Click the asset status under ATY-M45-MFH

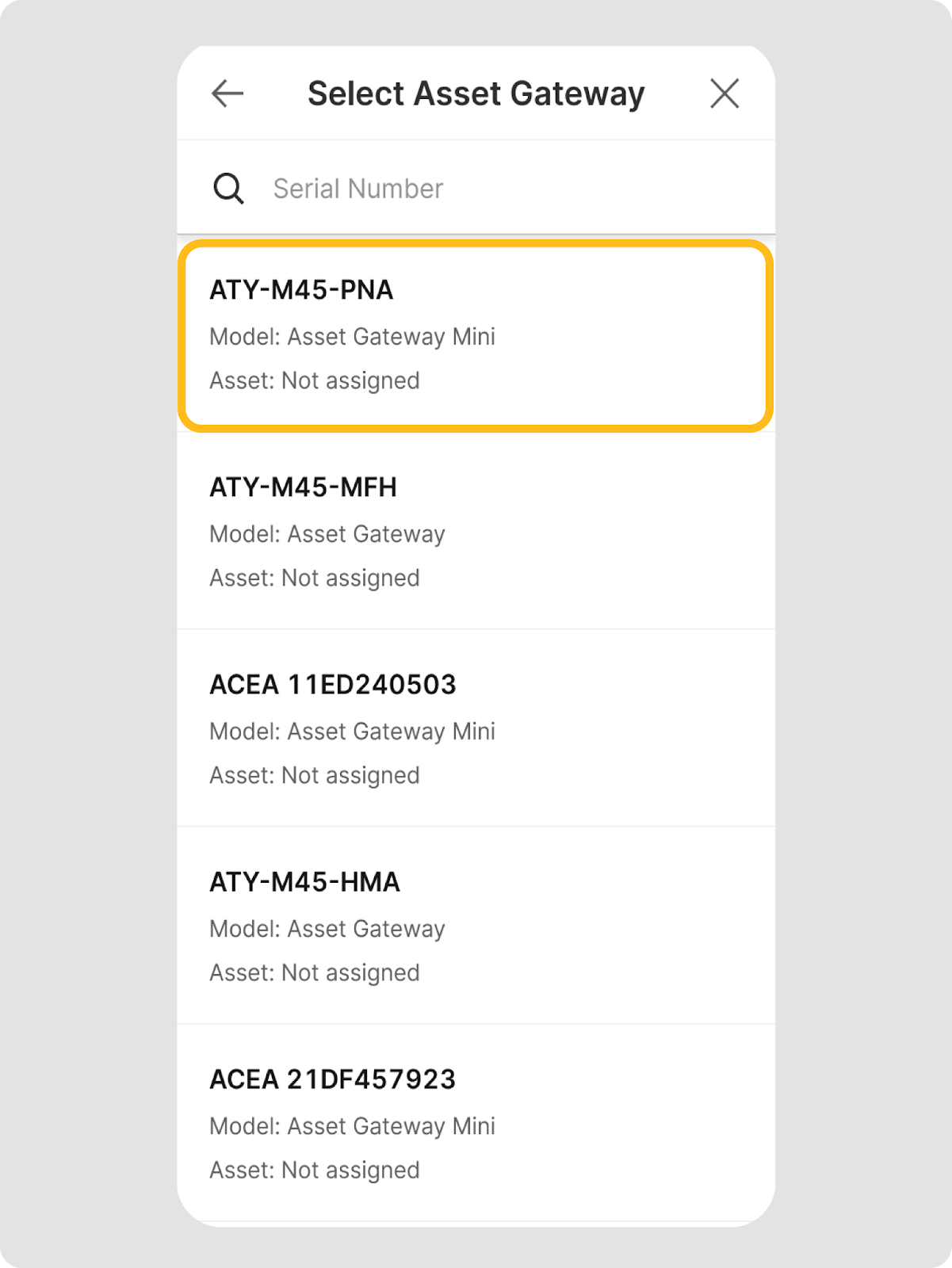(315, 579)
